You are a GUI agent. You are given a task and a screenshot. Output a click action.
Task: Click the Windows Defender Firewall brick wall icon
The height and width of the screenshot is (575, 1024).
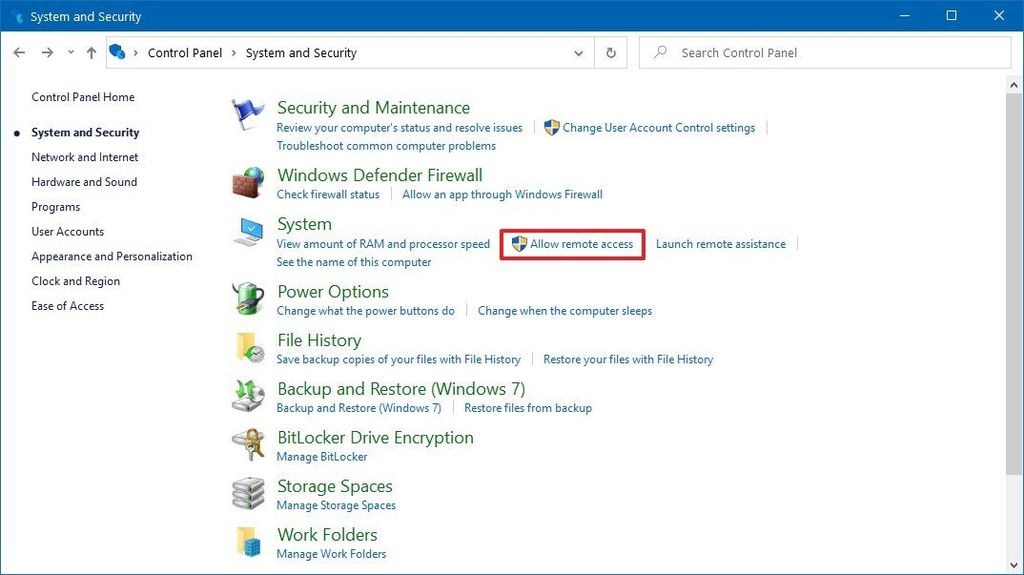pos(248,183)
